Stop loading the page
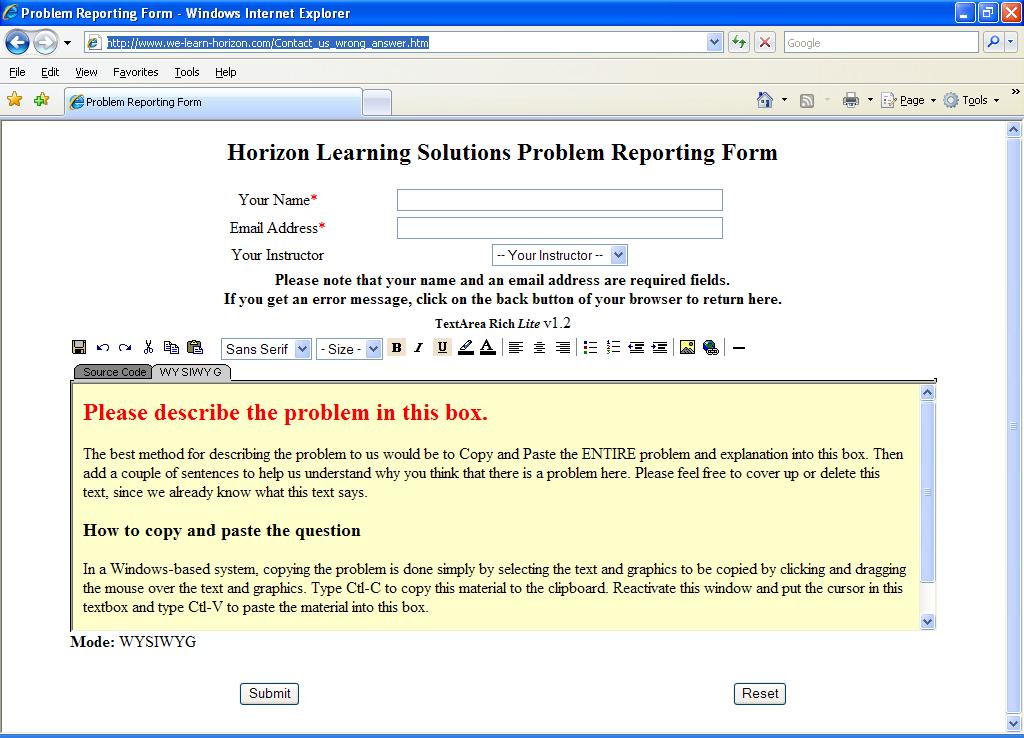 coord(765,43)
